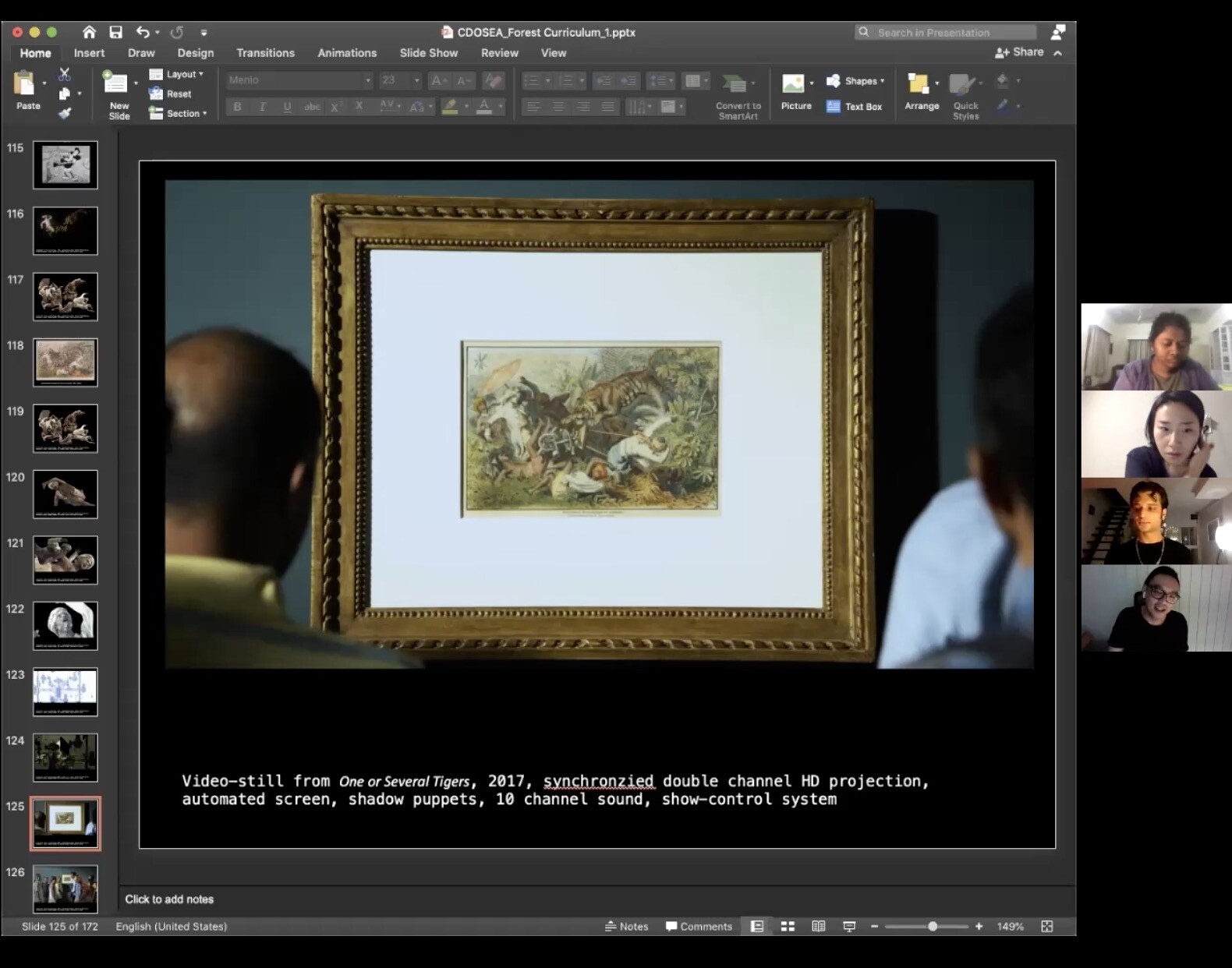Toggle the Notes pane
This screenshot has height=968, width=1232.
click(626, 926)
